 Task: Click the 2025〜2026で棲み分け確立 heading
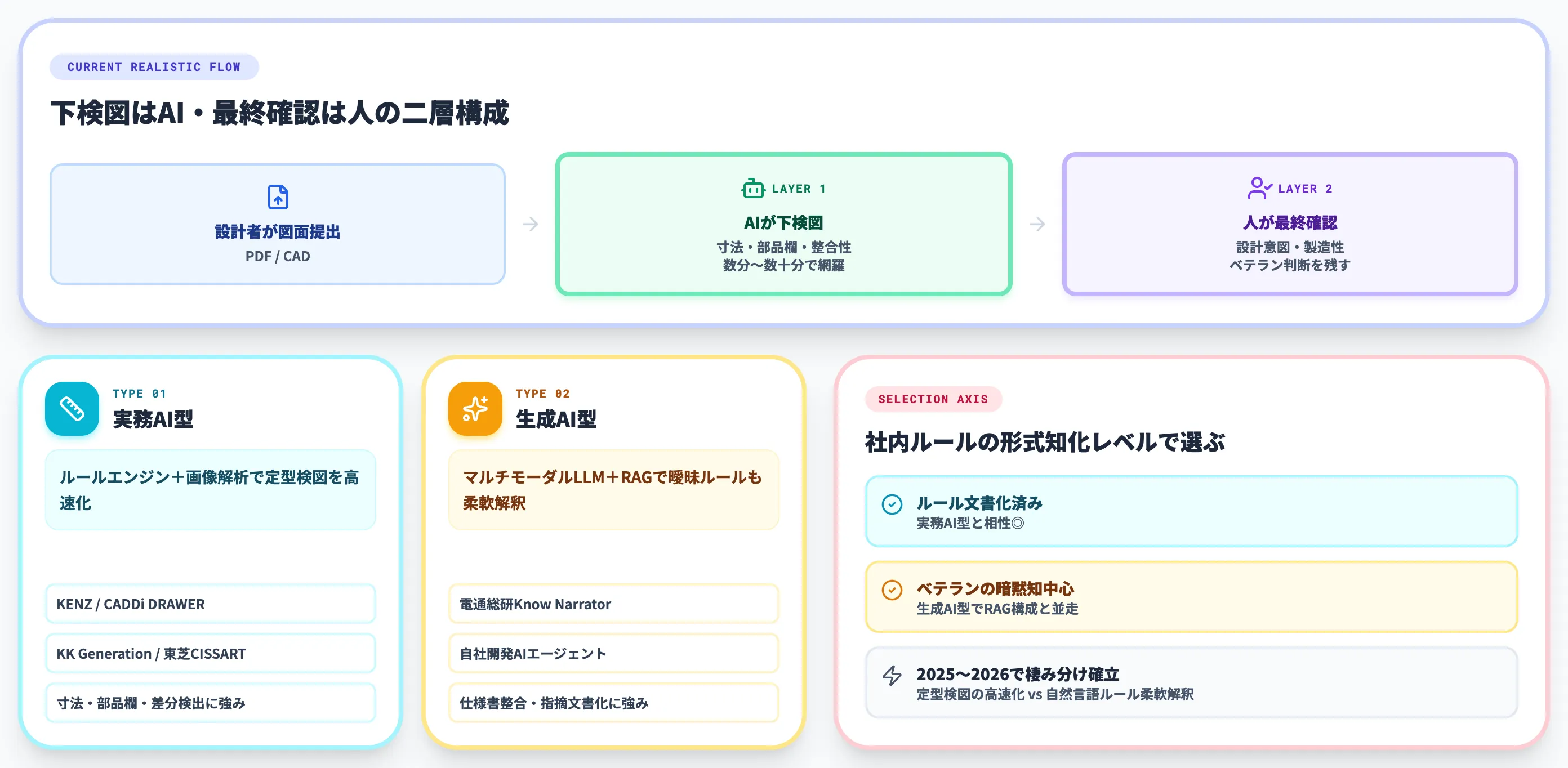[x=1018, y=675]
